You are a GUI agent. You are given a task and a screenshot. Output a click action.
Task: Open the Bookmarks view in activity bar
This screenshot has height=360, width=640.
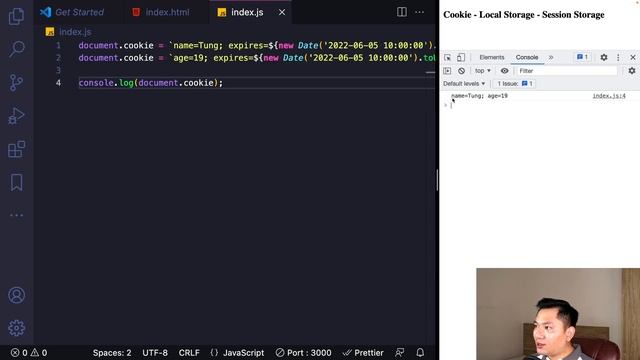point(16,182)
